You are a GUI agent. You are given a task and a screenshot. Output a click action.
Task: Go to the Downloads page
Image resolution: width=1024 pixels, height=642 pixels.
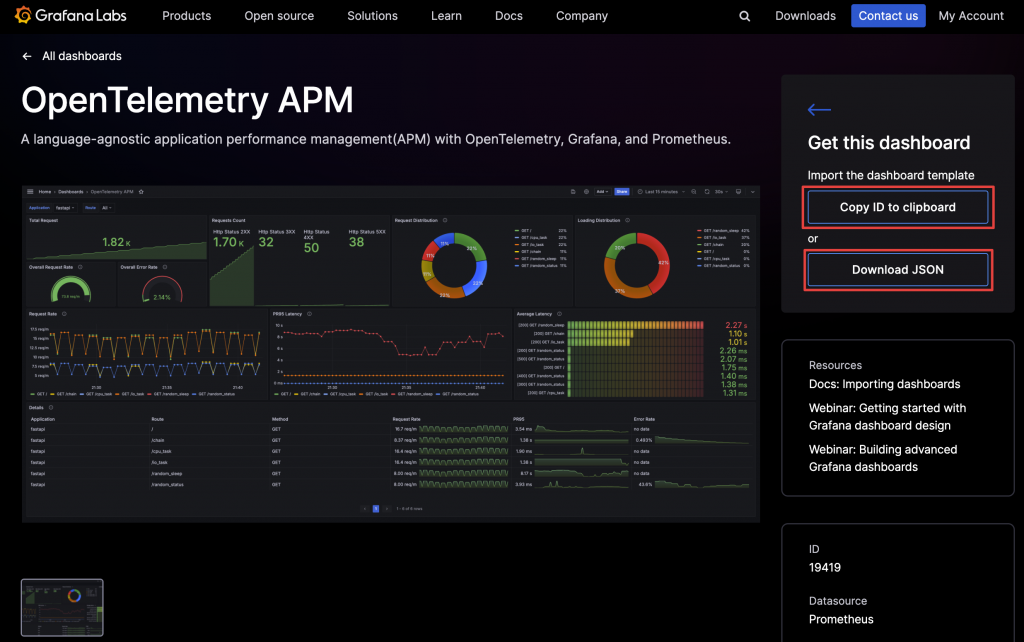tap(805, 16)
